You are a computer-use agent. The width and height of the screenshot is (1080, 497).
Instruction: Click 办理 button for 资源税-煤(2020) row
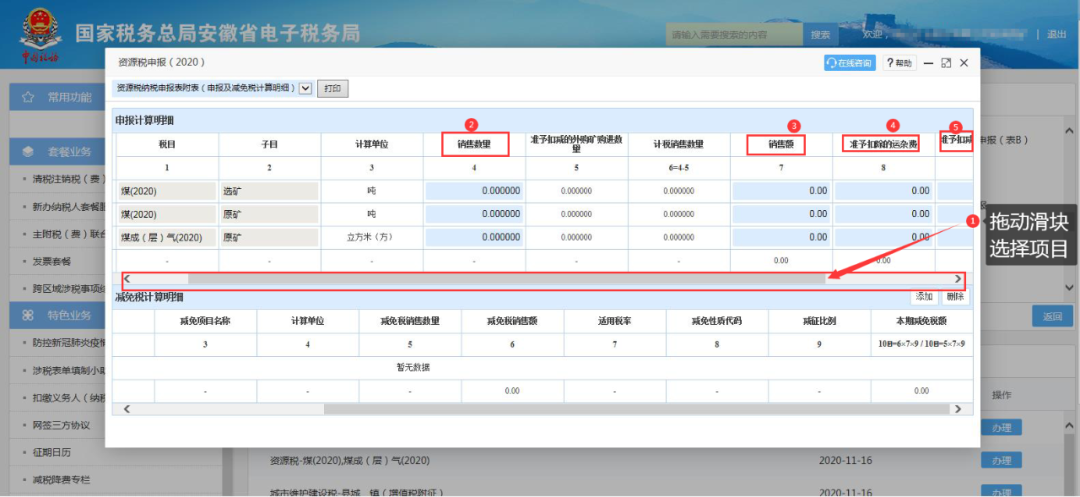(x=1001, y=460)
